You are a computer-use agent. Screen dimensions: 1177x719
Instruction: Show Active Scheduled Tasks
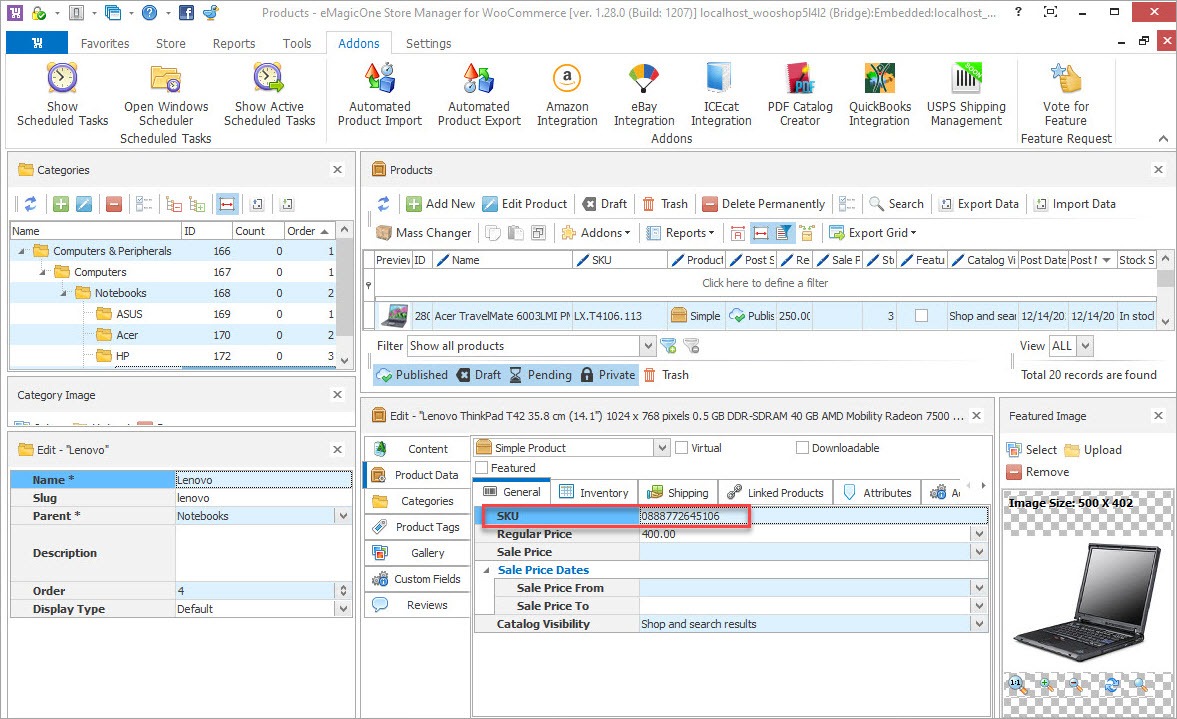pyautogui.click(x=269, y=95)
